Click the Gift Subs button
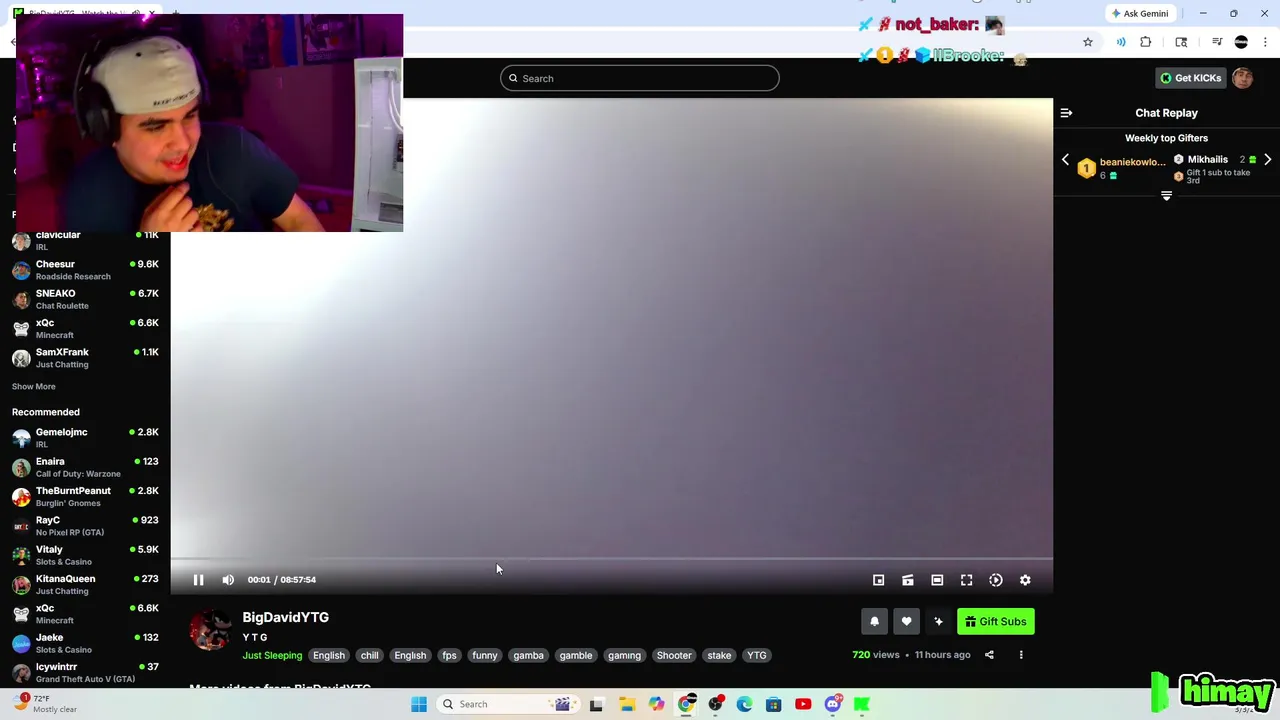 (x=995, y=622)
